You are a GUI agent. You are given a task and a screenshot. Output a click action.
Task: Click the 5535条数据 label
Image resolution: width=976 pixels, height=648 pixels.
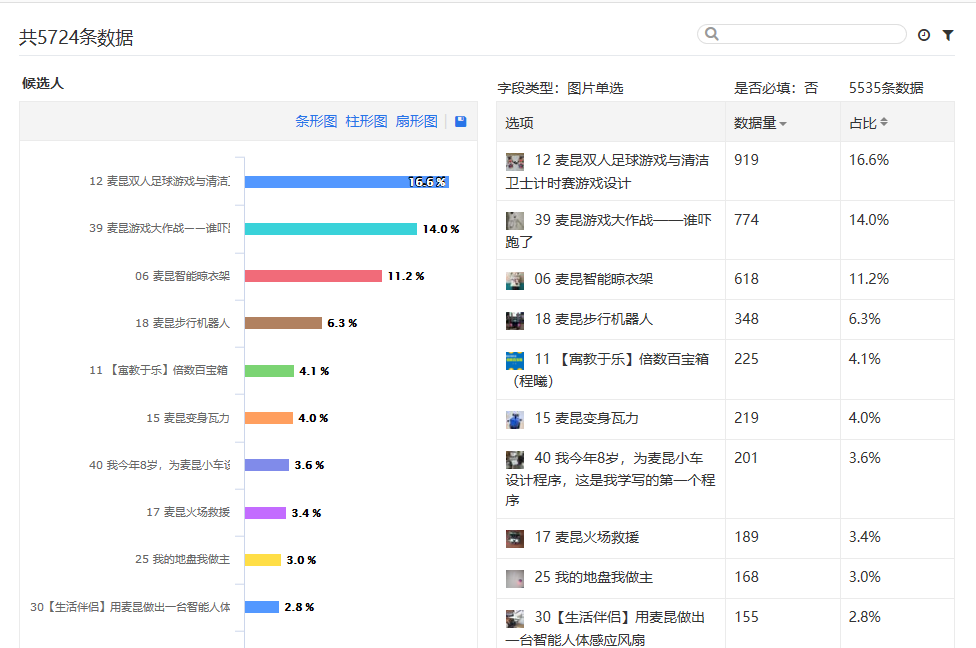click(x=886, y=88)
